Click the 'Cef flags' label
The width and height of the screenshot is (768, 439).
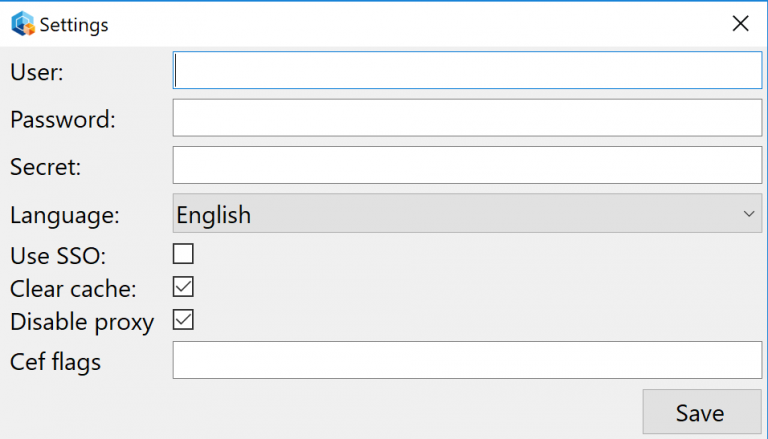(x=55, y=362)
